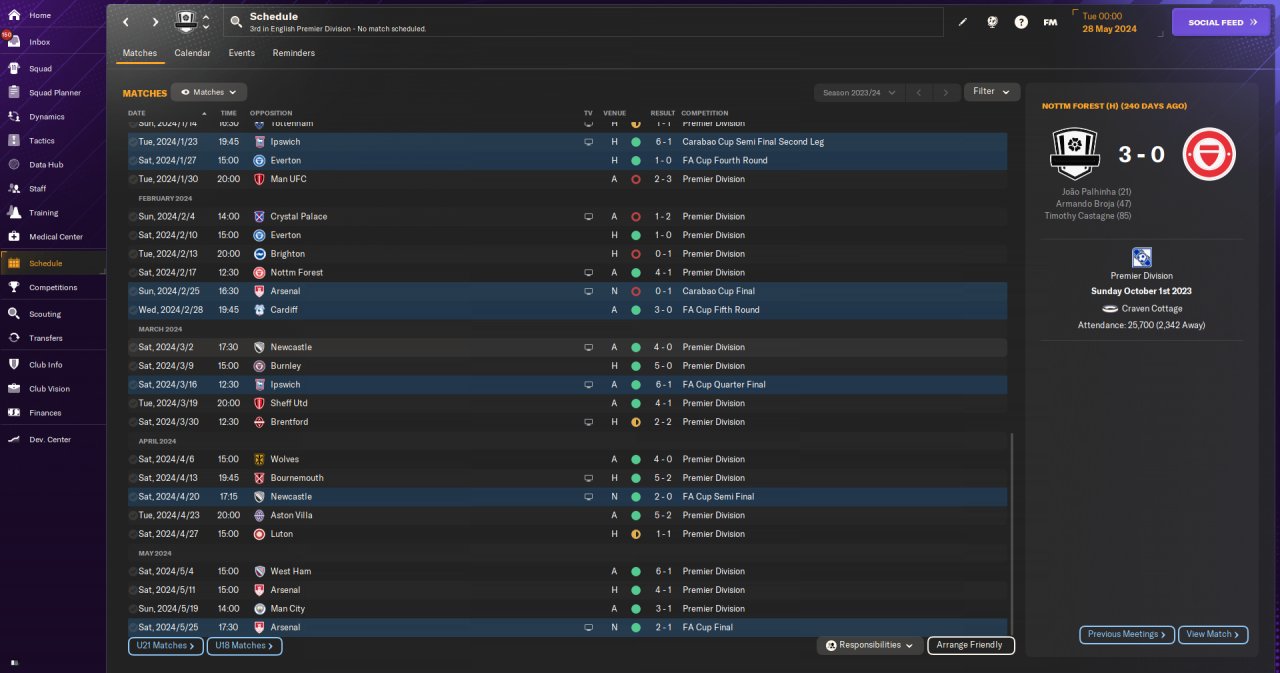
Task: Click scorer João Palhinha (21)
Action: click(1096, 191)
